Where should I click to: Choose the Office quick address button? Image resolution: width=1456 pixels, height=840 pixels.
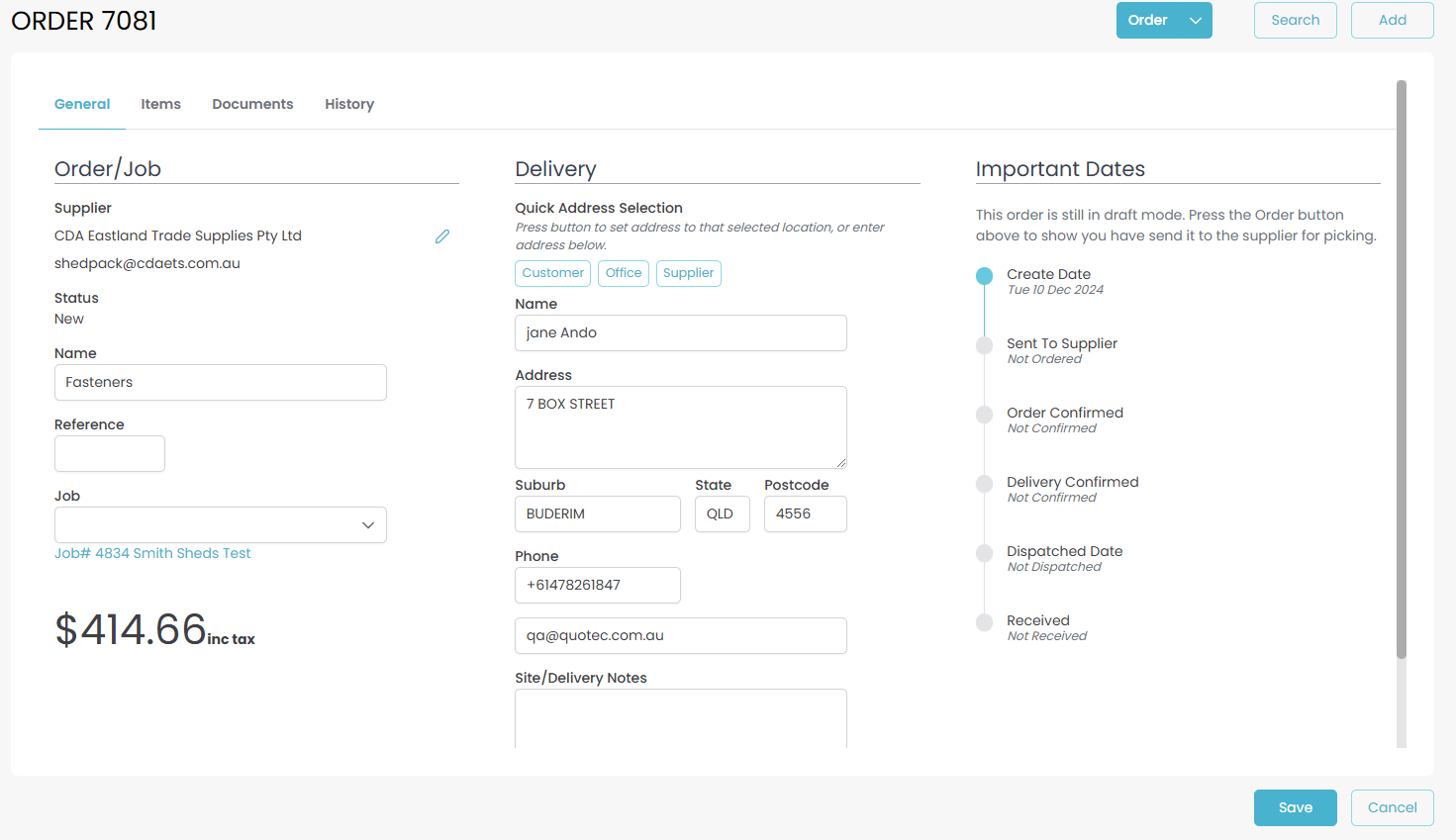(x=624, y=273)
